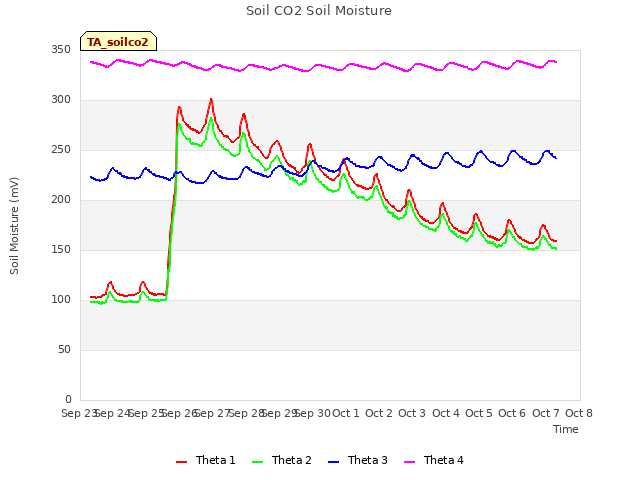This screenshot has width=640, height=480.
Task: Click the red Theta 1 peak near 300
Action: tap(211, 99)
